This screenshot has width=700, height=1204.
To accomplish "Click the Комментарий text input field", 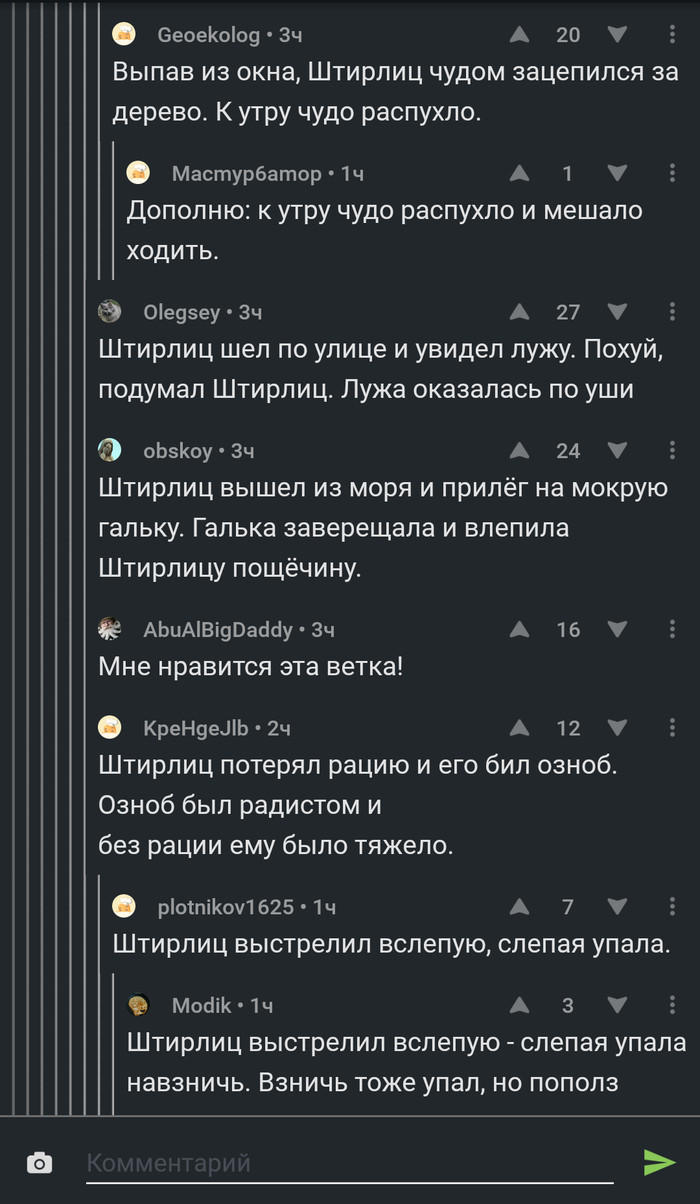I will tap(350, 1163).
